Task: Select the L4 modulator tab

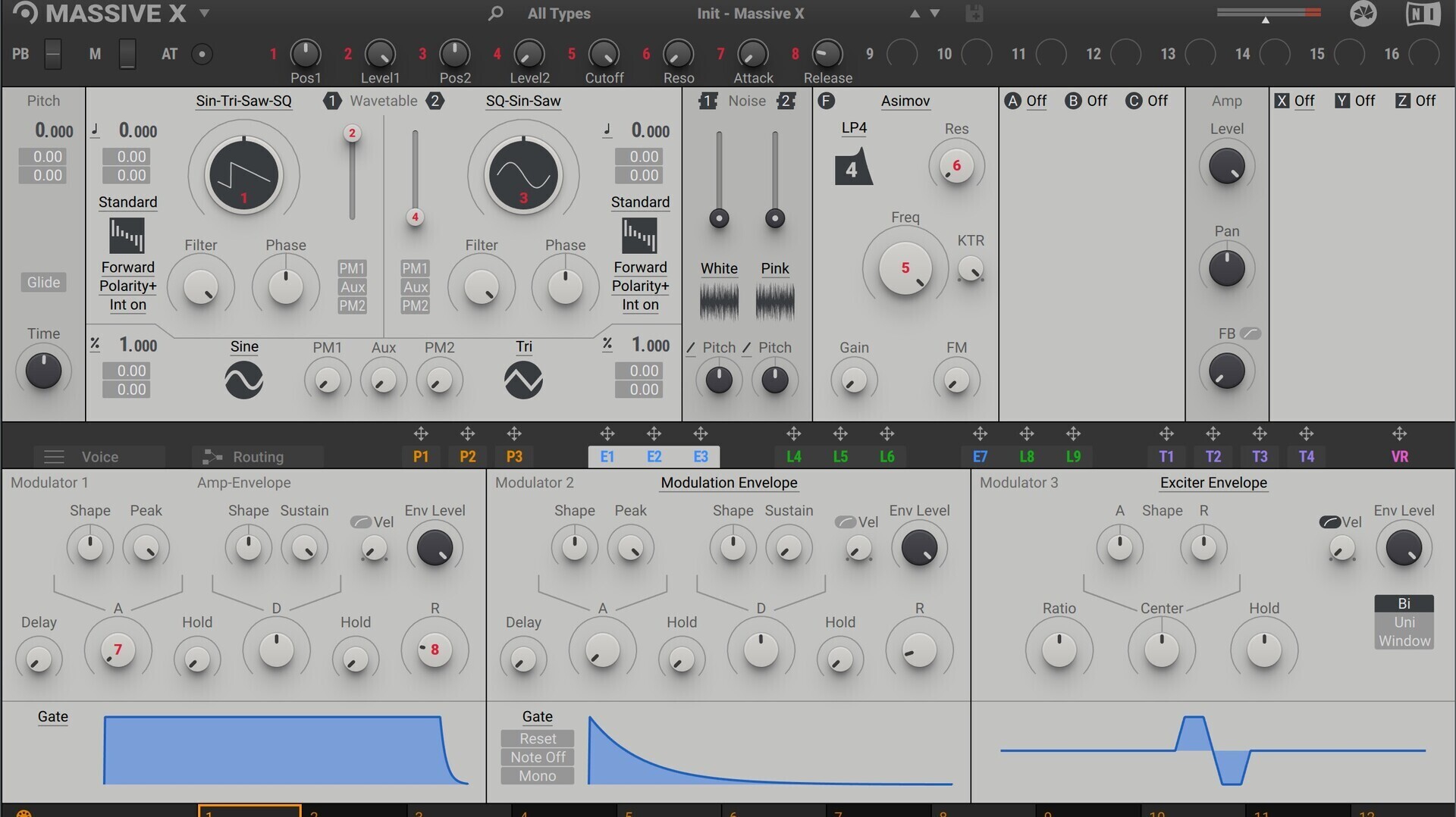Action: 793,457
